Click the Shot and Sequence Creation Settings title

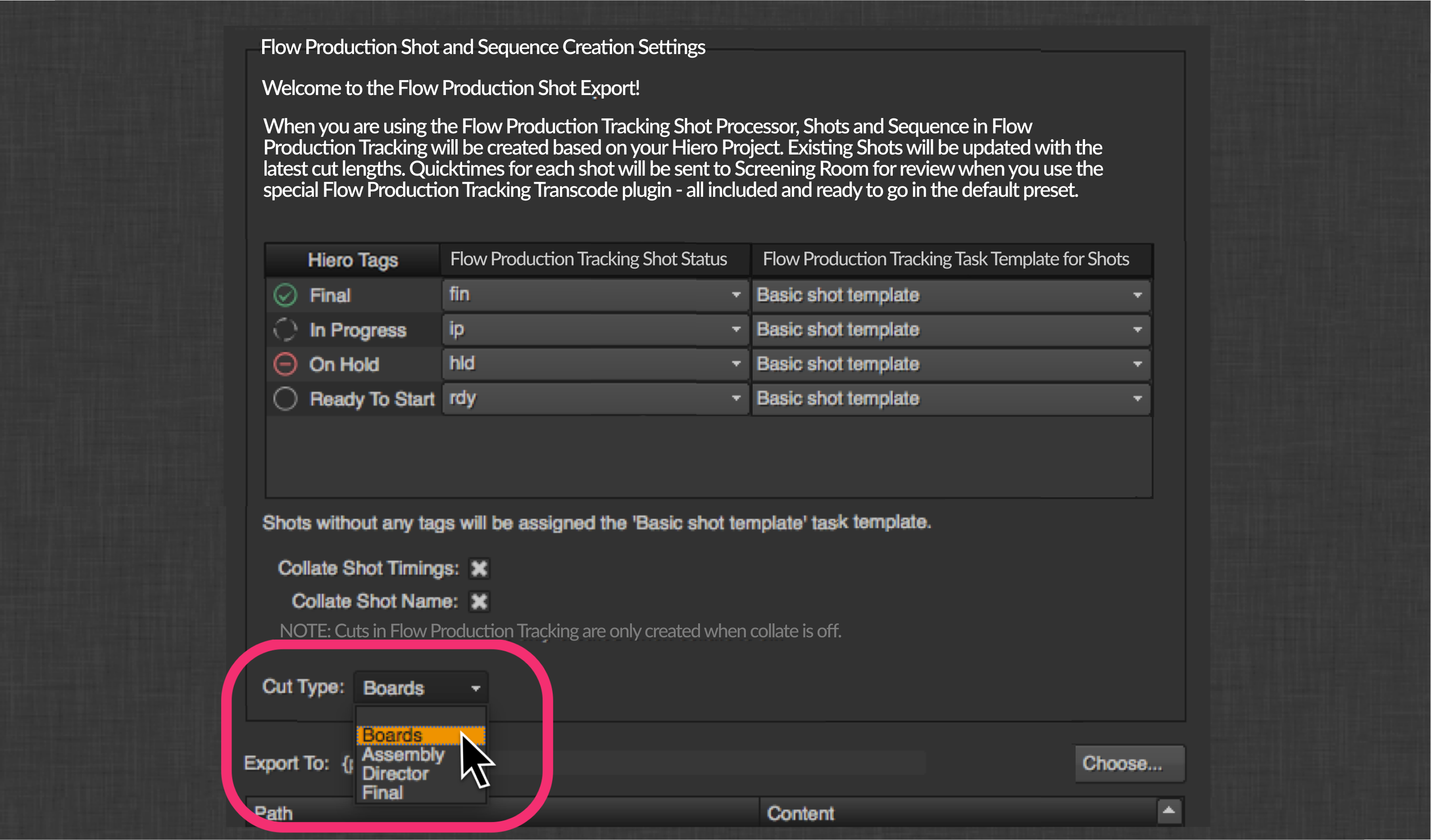pyautogui.click(x=483, y=47)
